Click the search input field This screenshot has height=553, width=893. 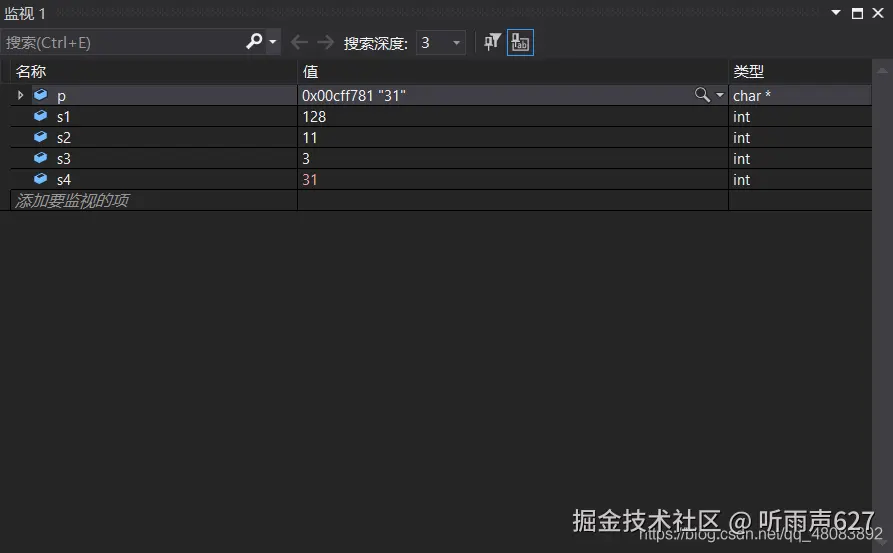tap(122, 42)
